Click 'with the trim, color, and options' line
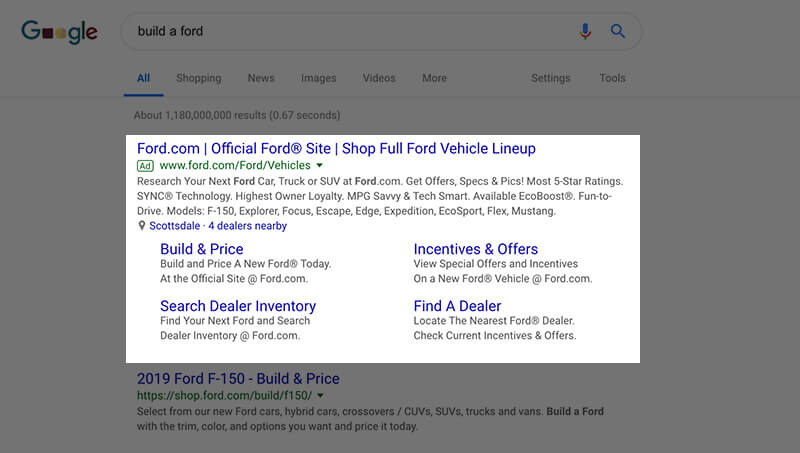 click(x=277, y=426)
